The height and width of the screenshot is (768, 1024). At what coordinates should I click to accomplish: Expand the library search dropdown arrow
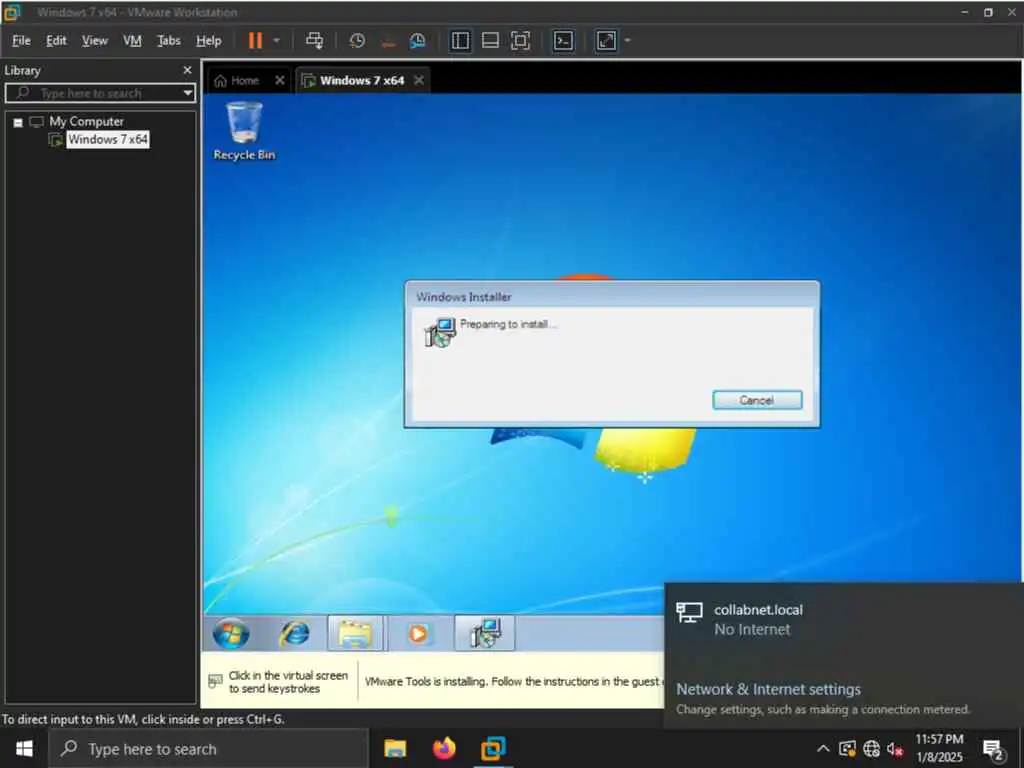188,93
